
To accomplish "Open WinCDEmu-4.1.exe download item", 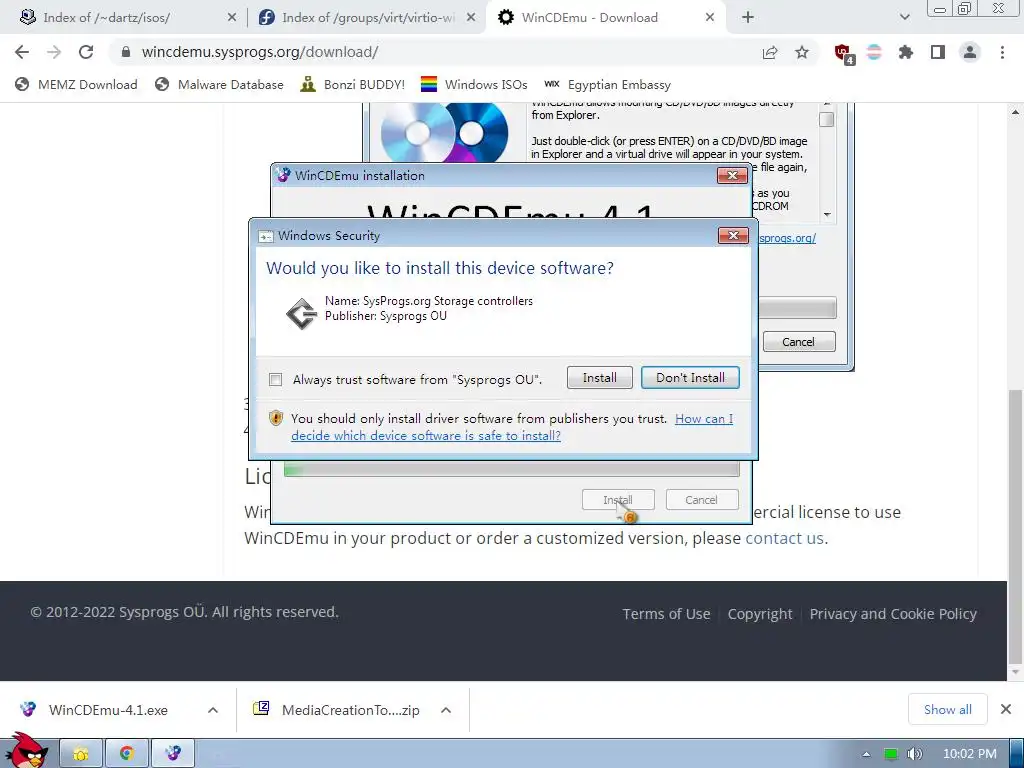I will tap(108, 710).
